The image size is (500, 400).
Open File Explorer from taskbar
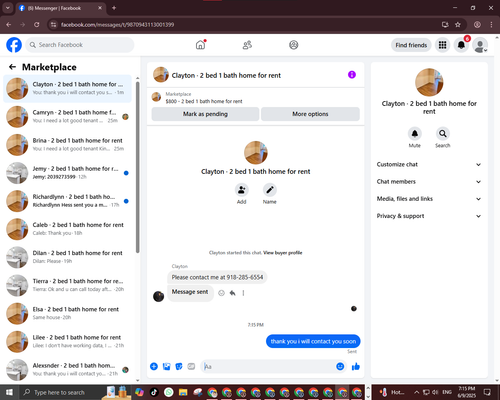click(183, 392)
